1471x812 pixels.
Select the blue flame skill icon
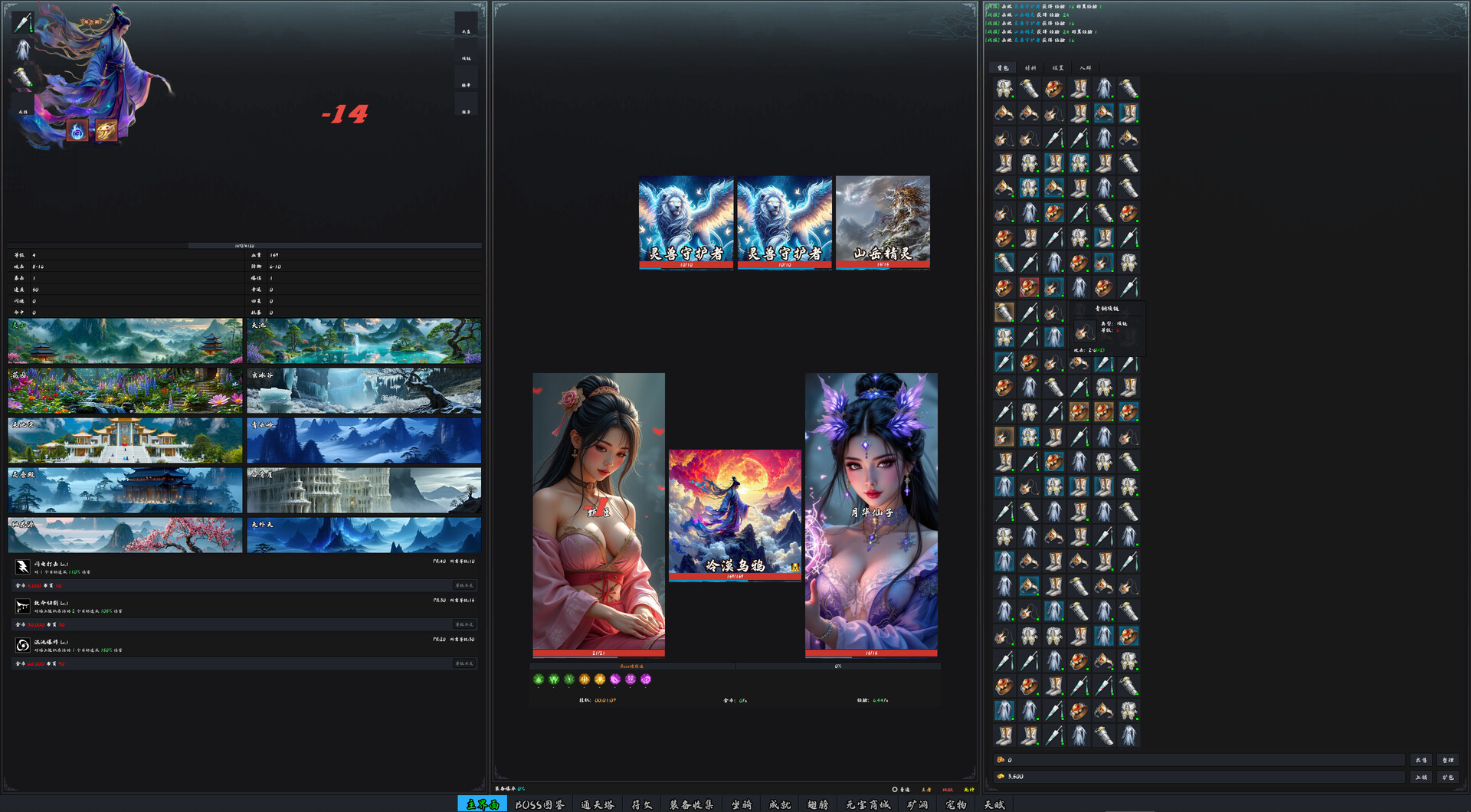coord(77,131)
